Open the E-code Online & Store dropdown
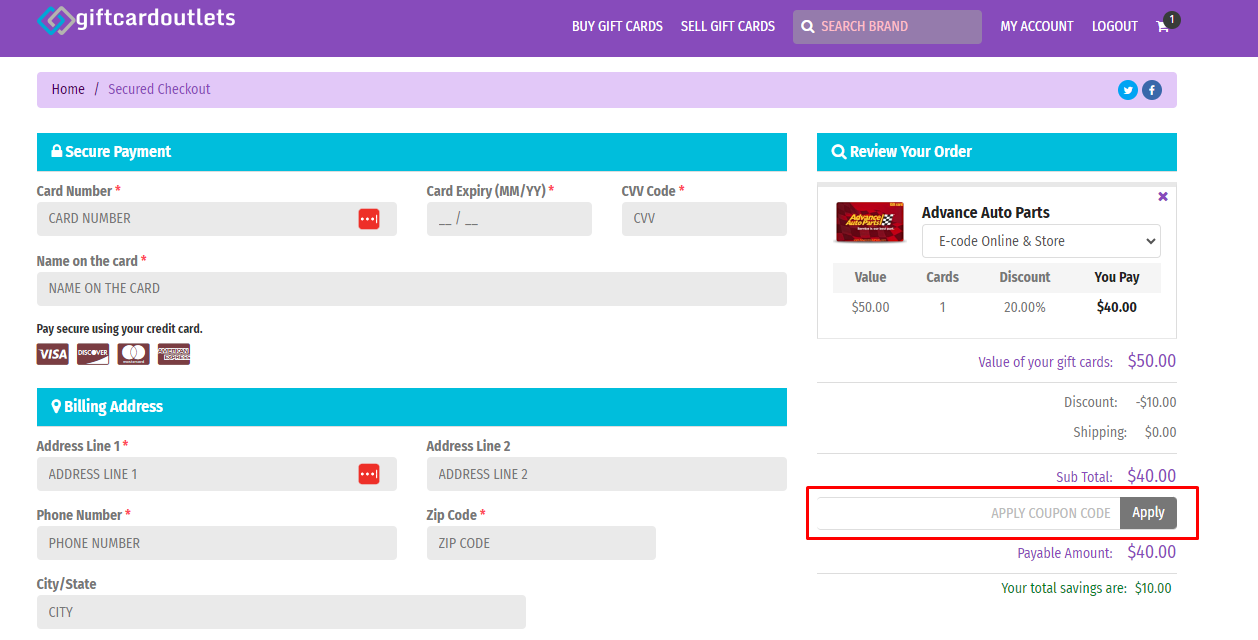Image resolution: width=1258 pixels, height=640 pixels. [x=1041, y=241]
